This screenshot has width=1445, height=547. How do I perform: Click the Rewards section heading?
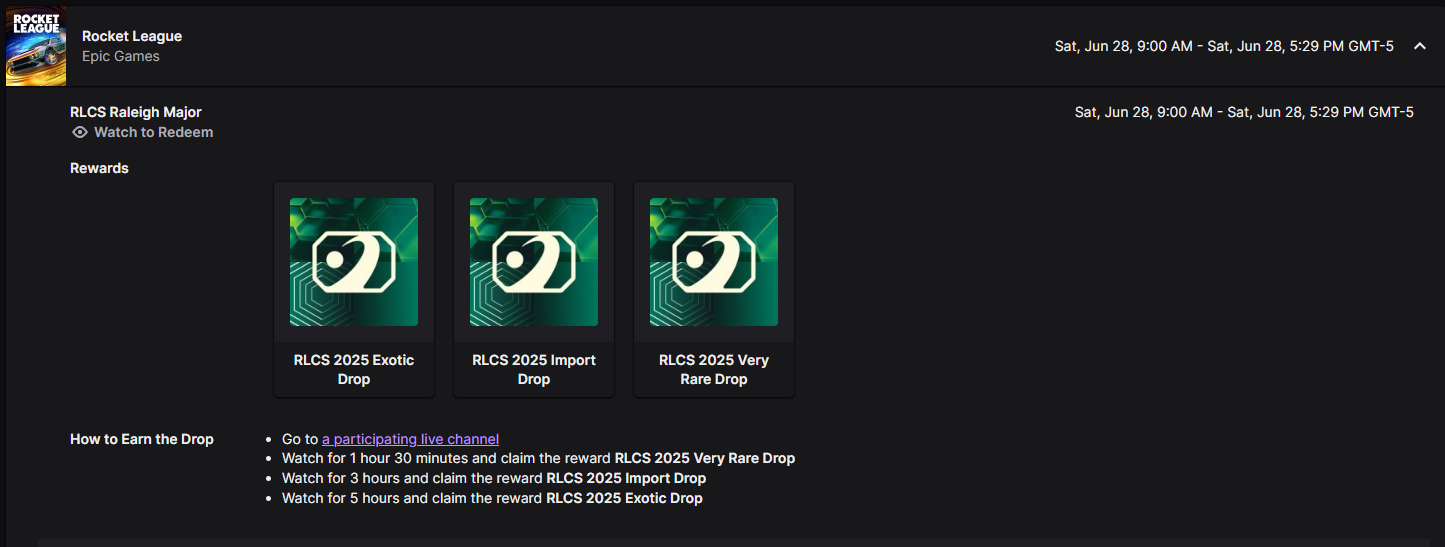click(99, 168)
